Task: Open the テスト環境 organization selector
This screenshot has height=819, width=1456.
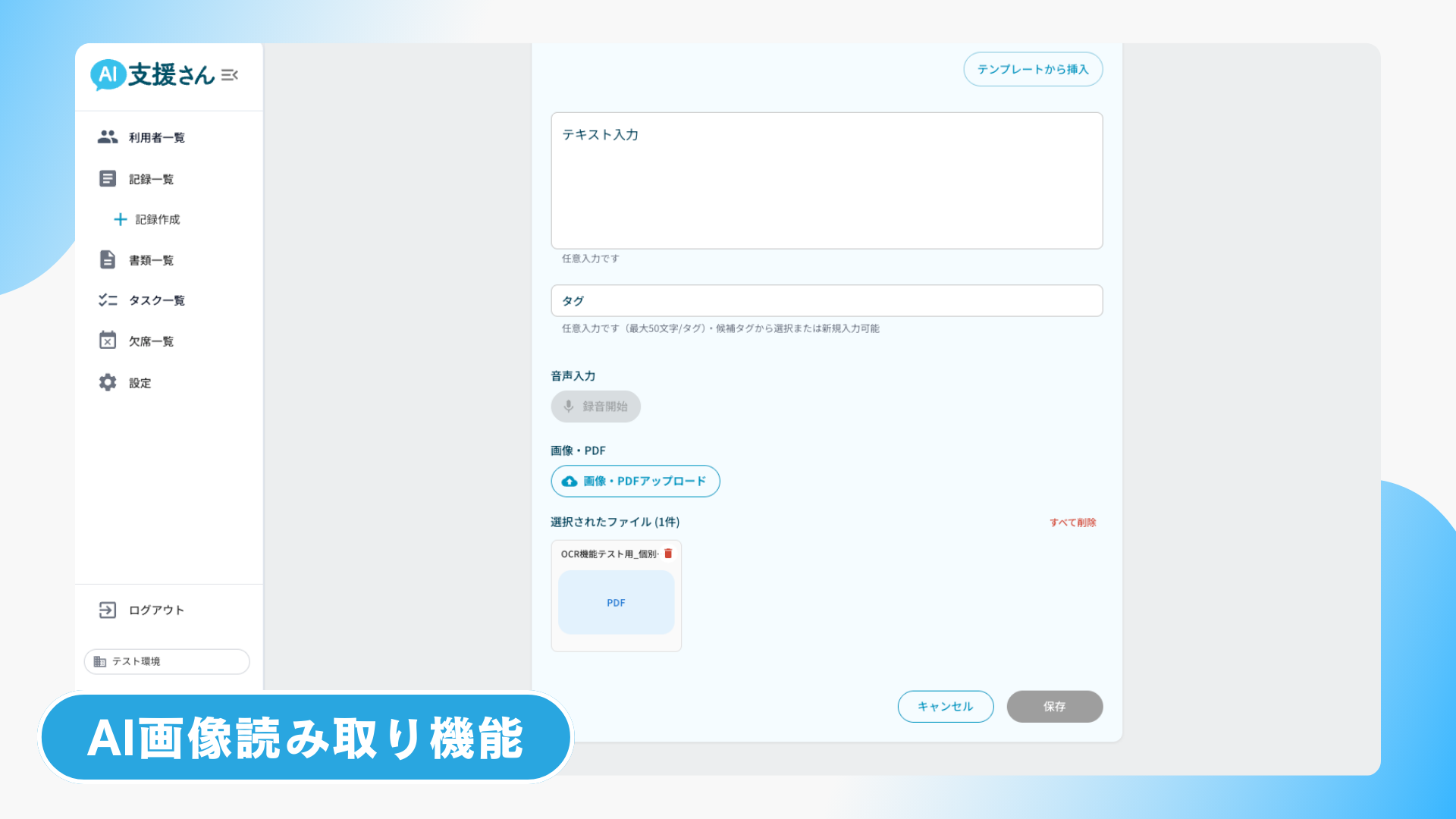Action: 167,661
